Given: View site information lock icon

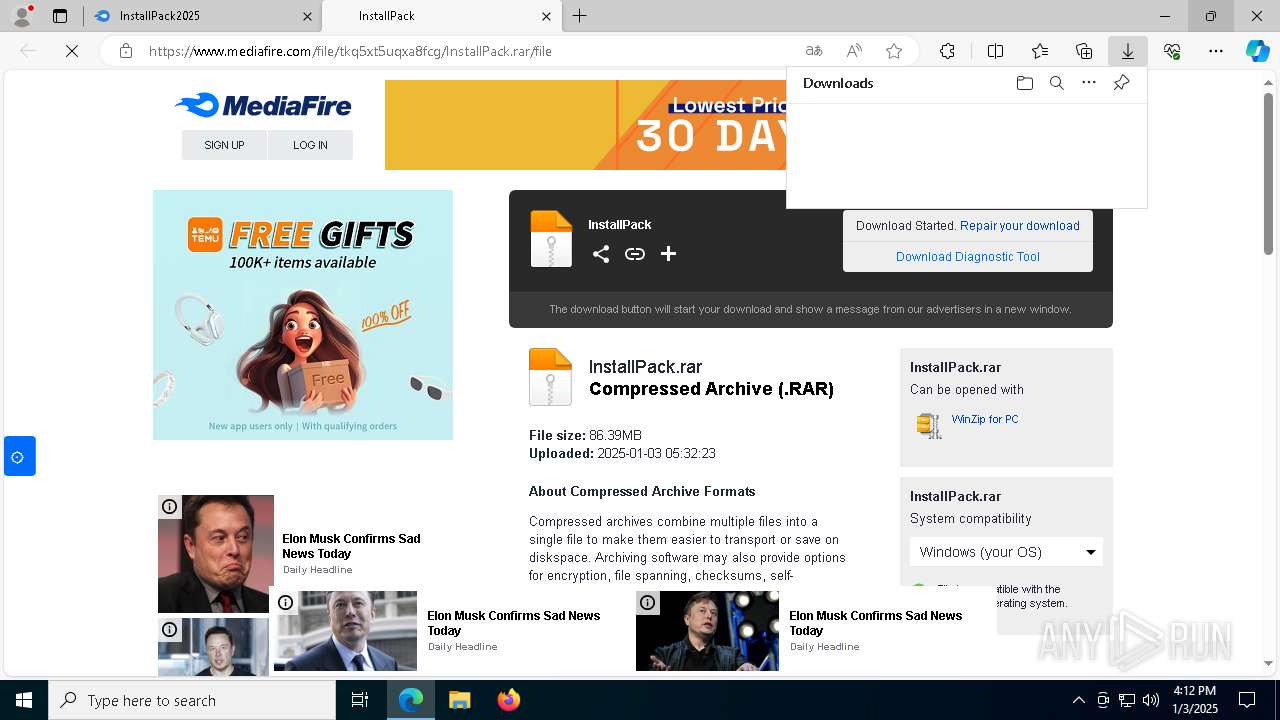Looking at the screenshot, I should click(126, 51).
